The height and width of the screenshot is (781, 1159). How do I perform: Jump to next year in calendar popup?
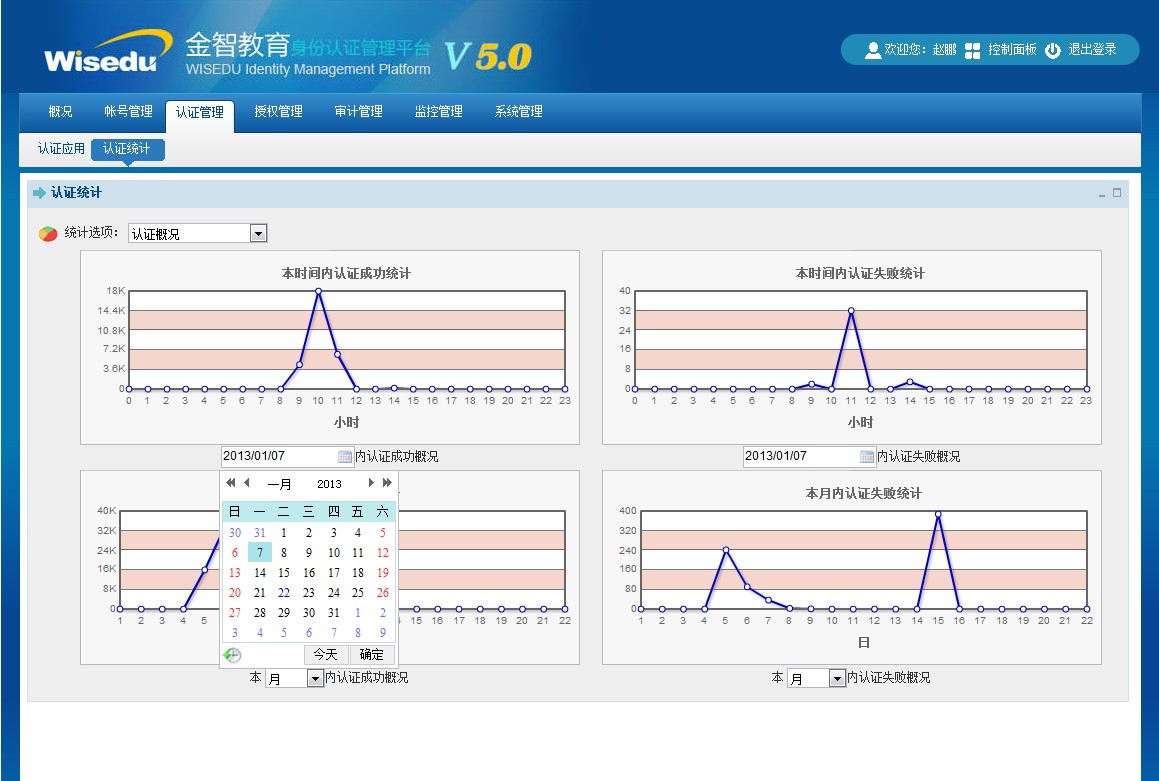387,483
